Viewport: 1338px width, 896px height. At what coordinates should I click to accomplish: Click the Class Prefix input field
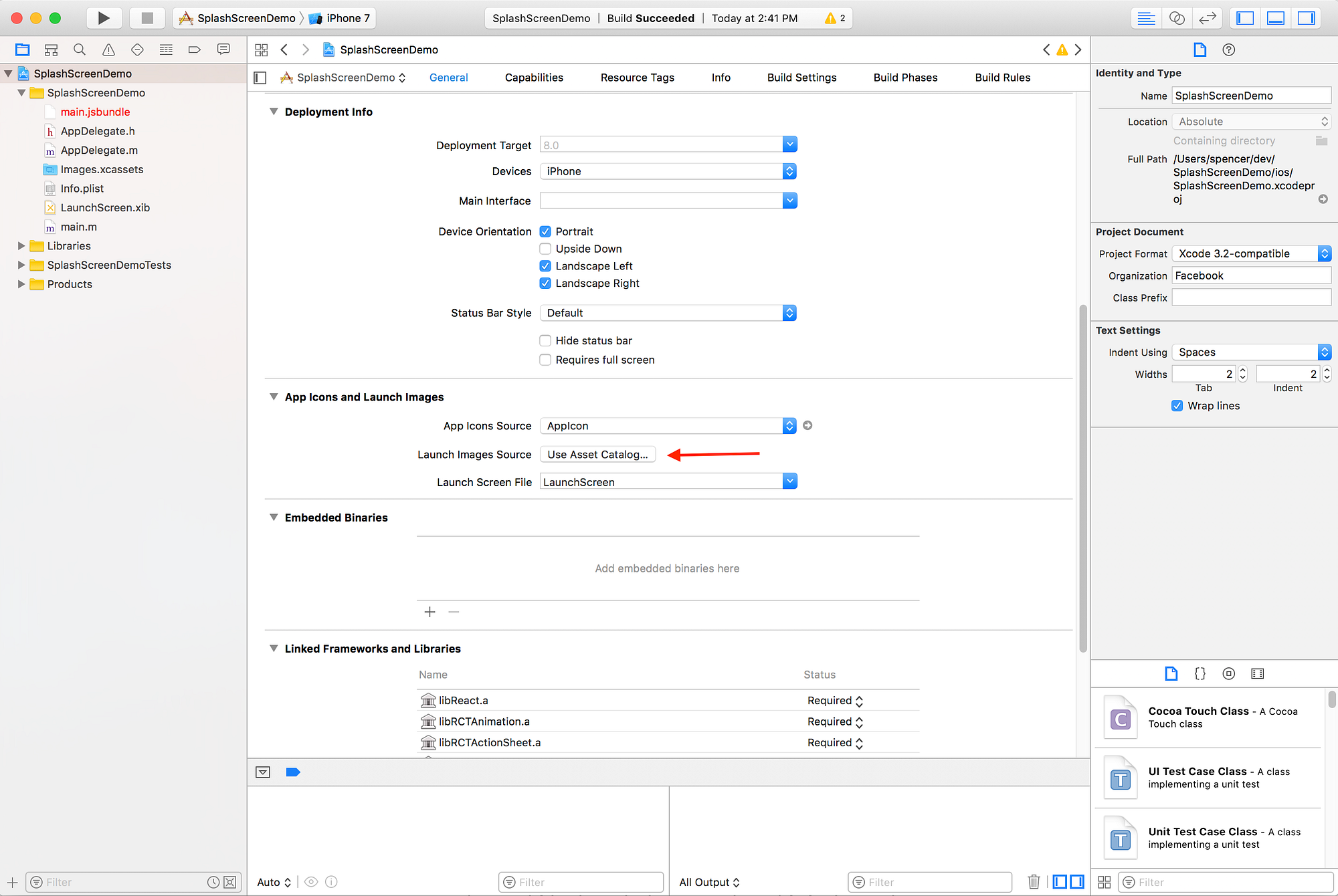point(1251,298)
